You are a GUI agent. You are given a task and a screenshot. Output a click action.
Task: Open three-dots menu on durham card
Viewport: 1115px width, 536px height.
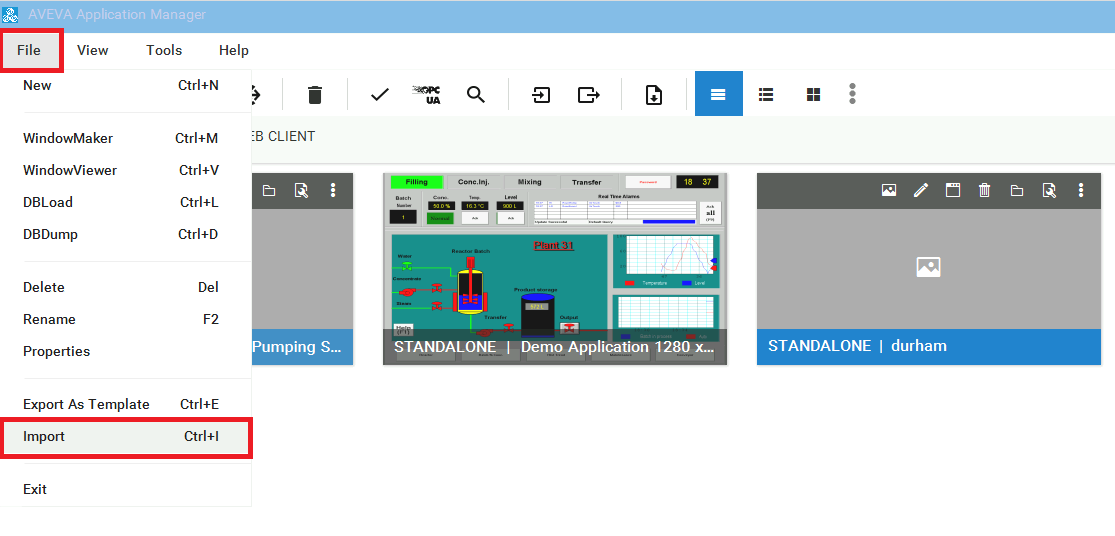1081,190
